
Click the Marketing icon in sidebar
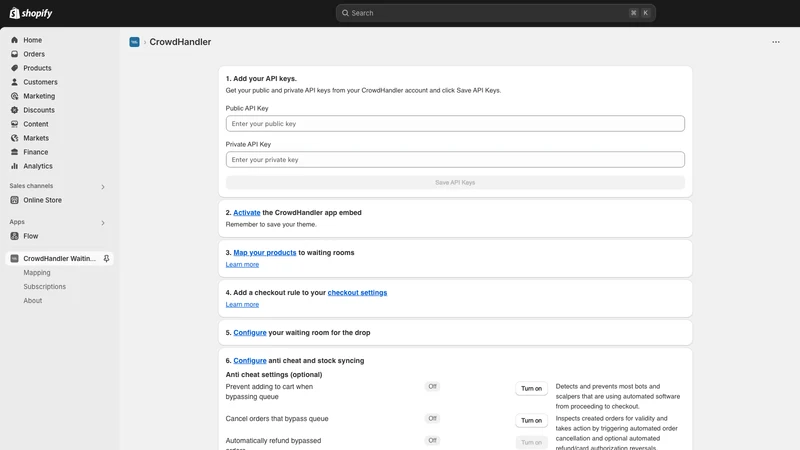click(x=14, y=96)
